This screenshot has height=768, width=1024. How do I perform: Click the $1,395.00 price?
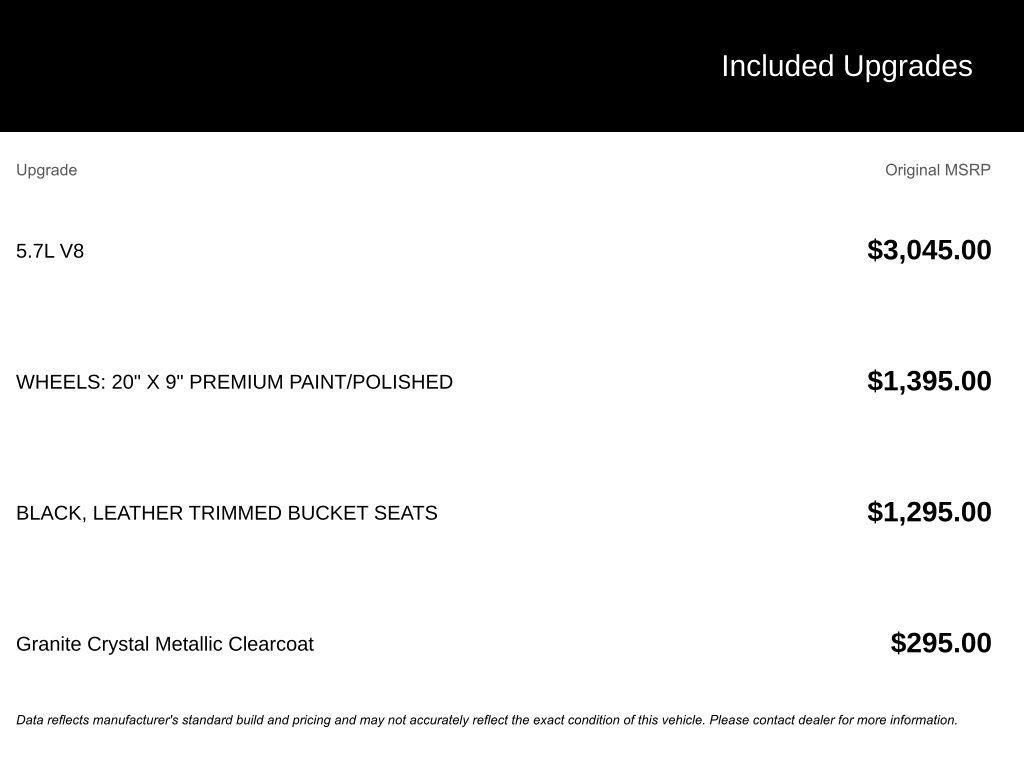click(929, 381)
